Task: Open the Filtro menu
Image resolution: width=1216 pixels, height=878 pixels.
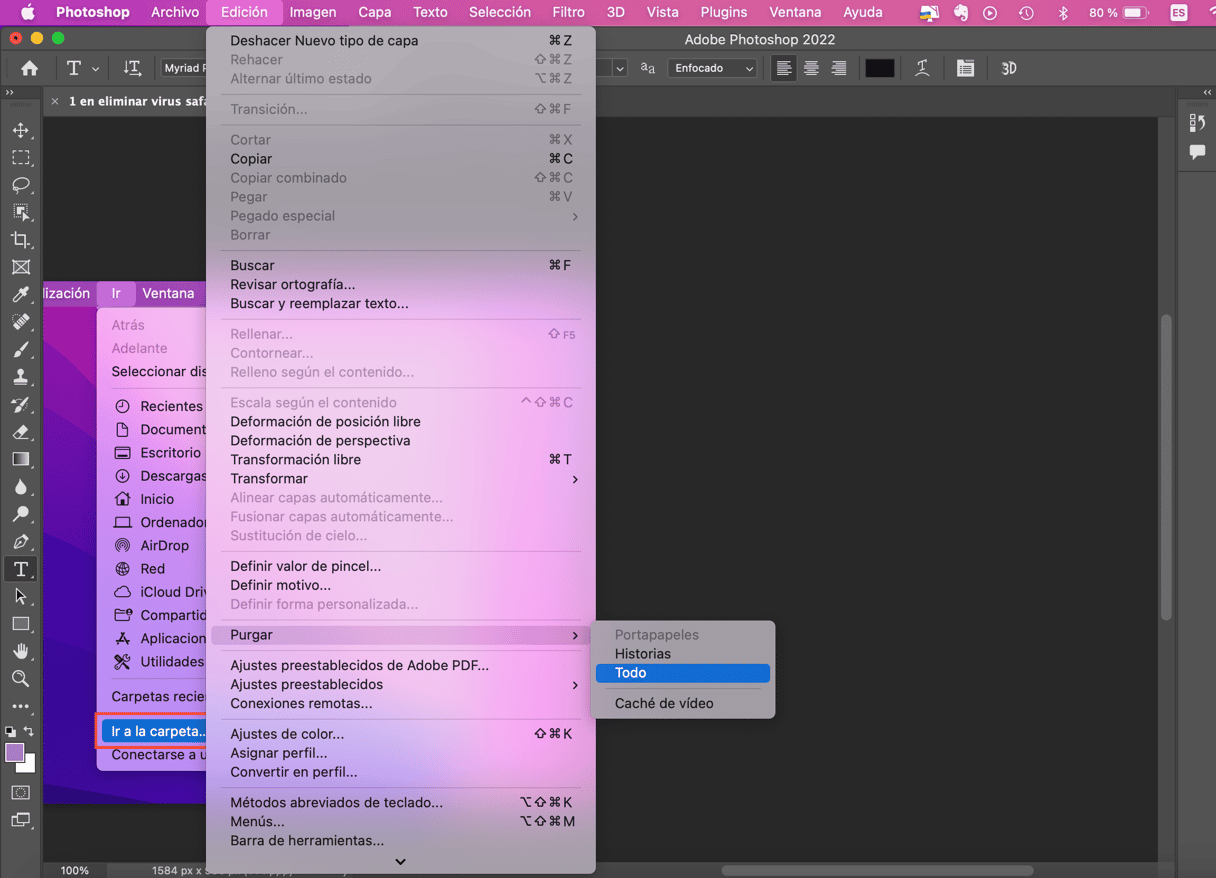Action: pyautogui.click(x=568, y=12)
